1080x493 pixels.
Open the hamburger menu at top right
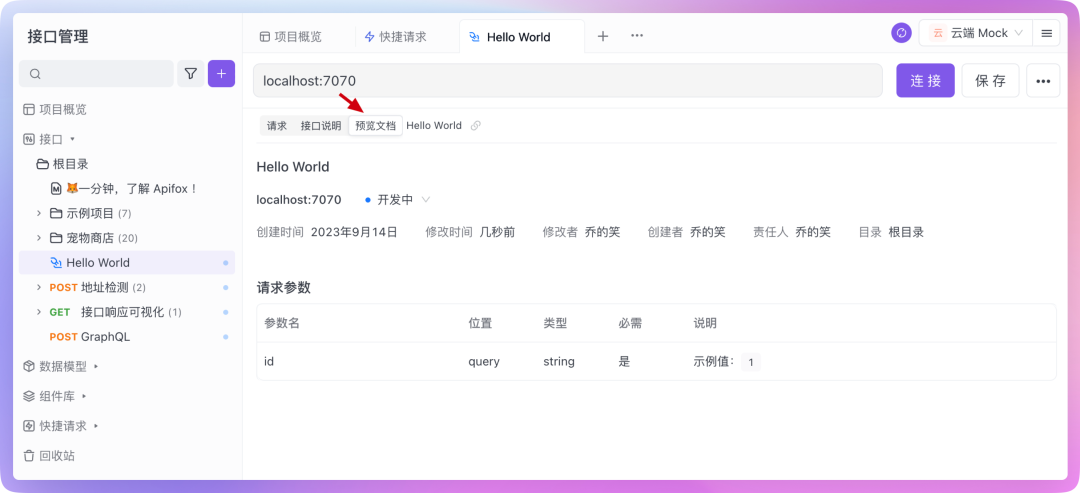(1046, 33)
